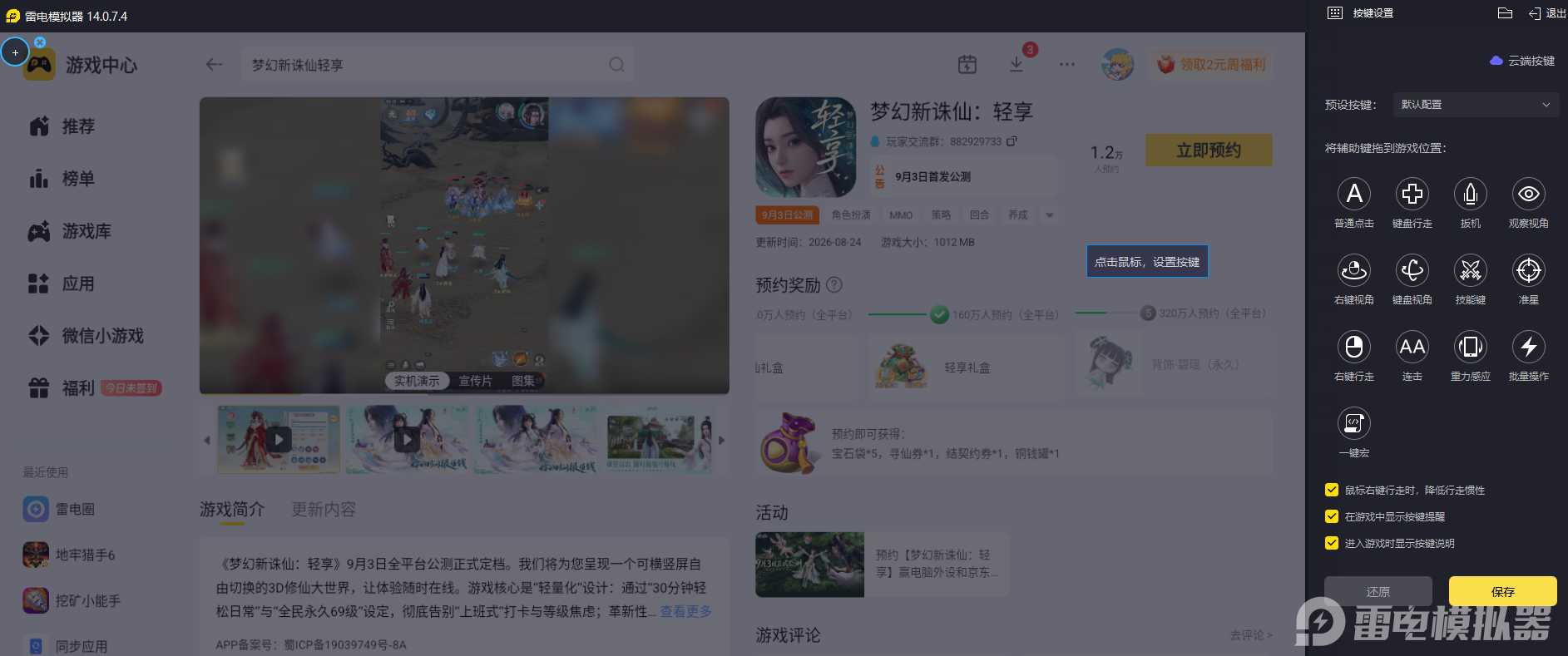Open 应用 apps in the sidebar
Image resolution: width=1568 pixels, height=656 pixels.
(62, 284)
